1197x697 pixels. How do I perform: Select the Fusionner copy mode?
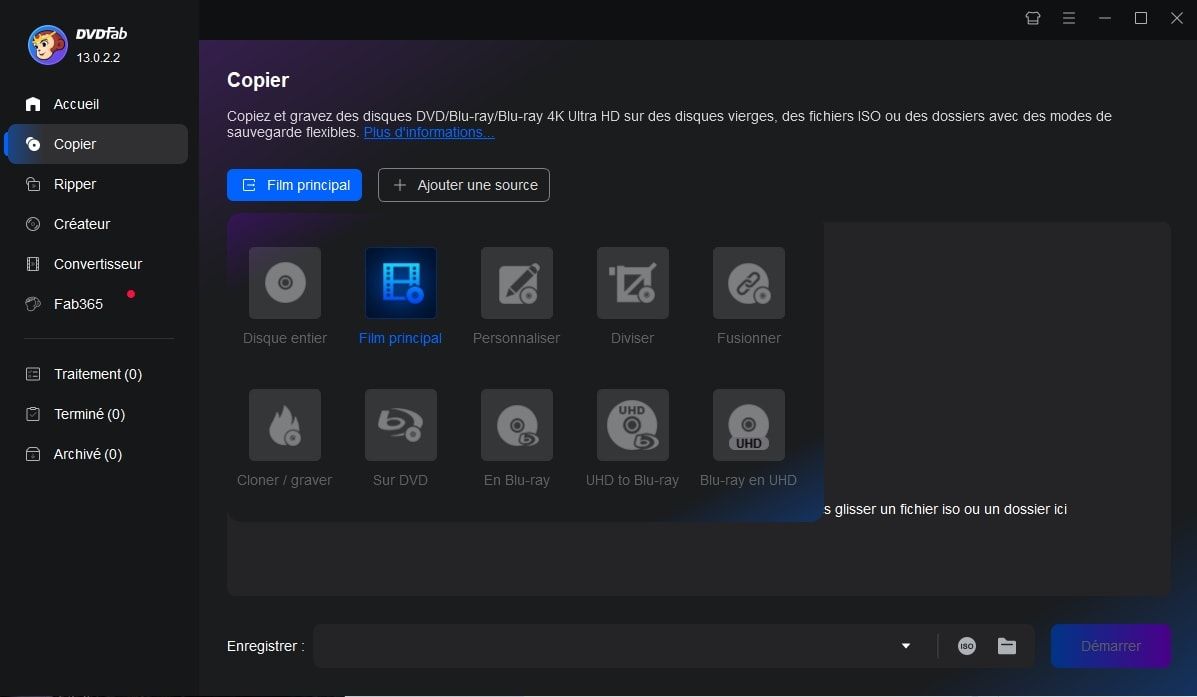coord(749,282)
